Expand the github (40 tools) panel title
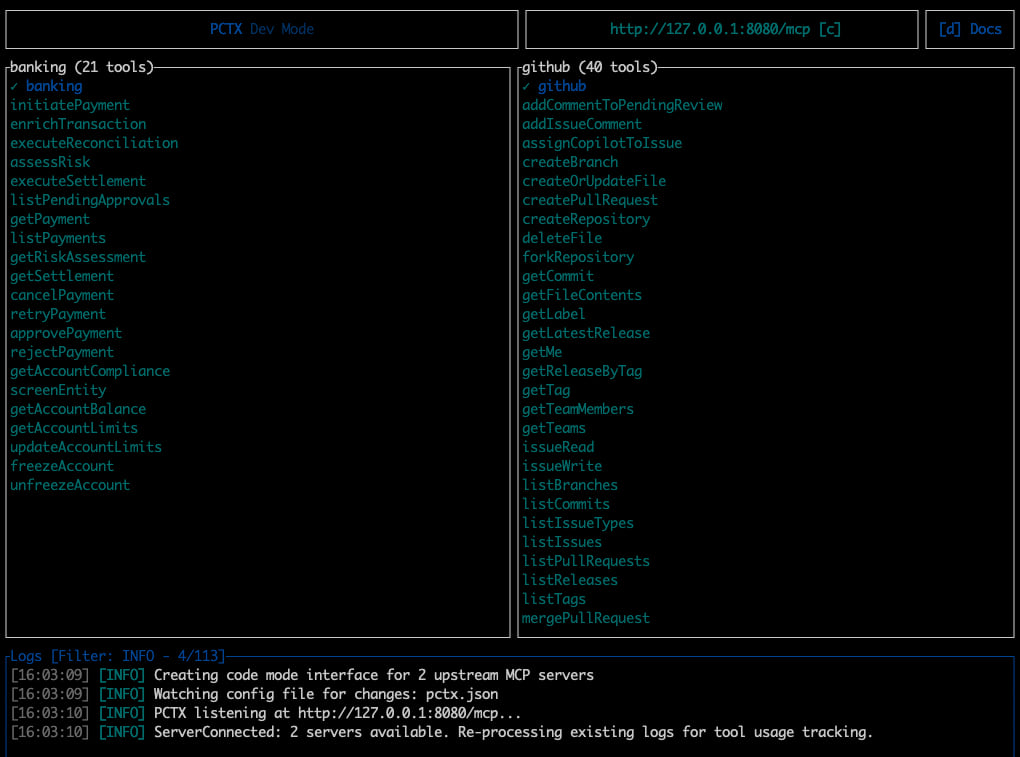This screenshot has height=757, width=1020. click(590, 67)
